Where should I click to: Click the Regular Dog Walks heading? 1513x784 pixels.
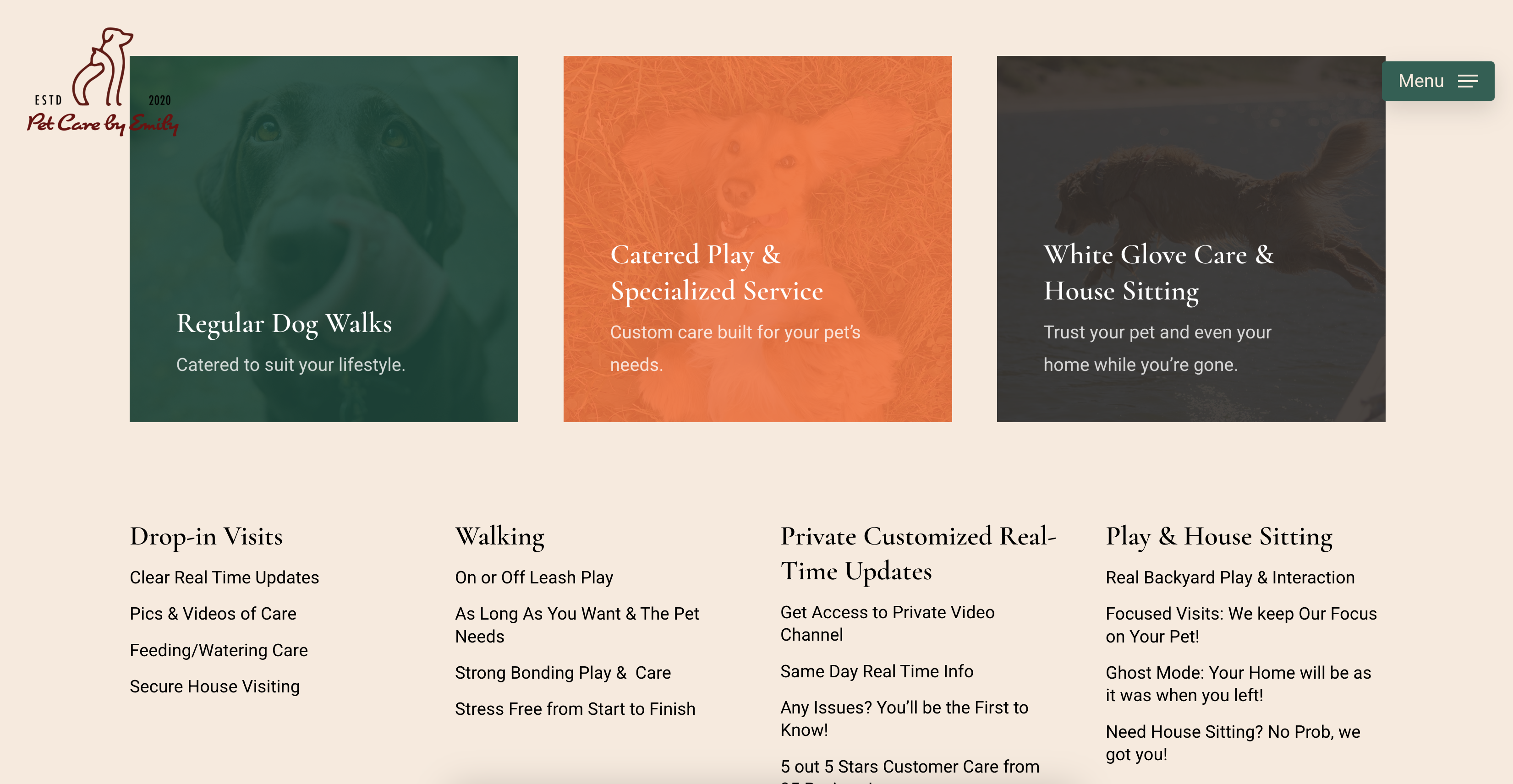284,323
